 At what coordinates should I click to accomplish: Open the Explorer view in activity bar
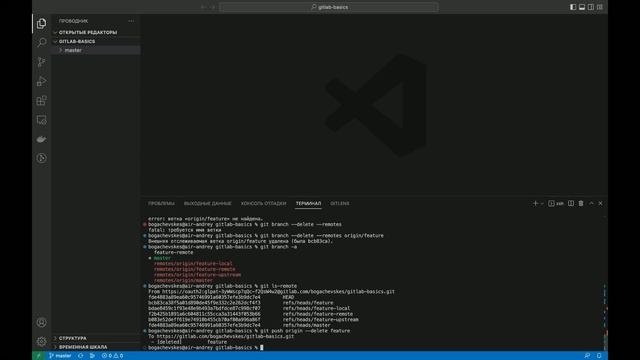click(41, 24)
